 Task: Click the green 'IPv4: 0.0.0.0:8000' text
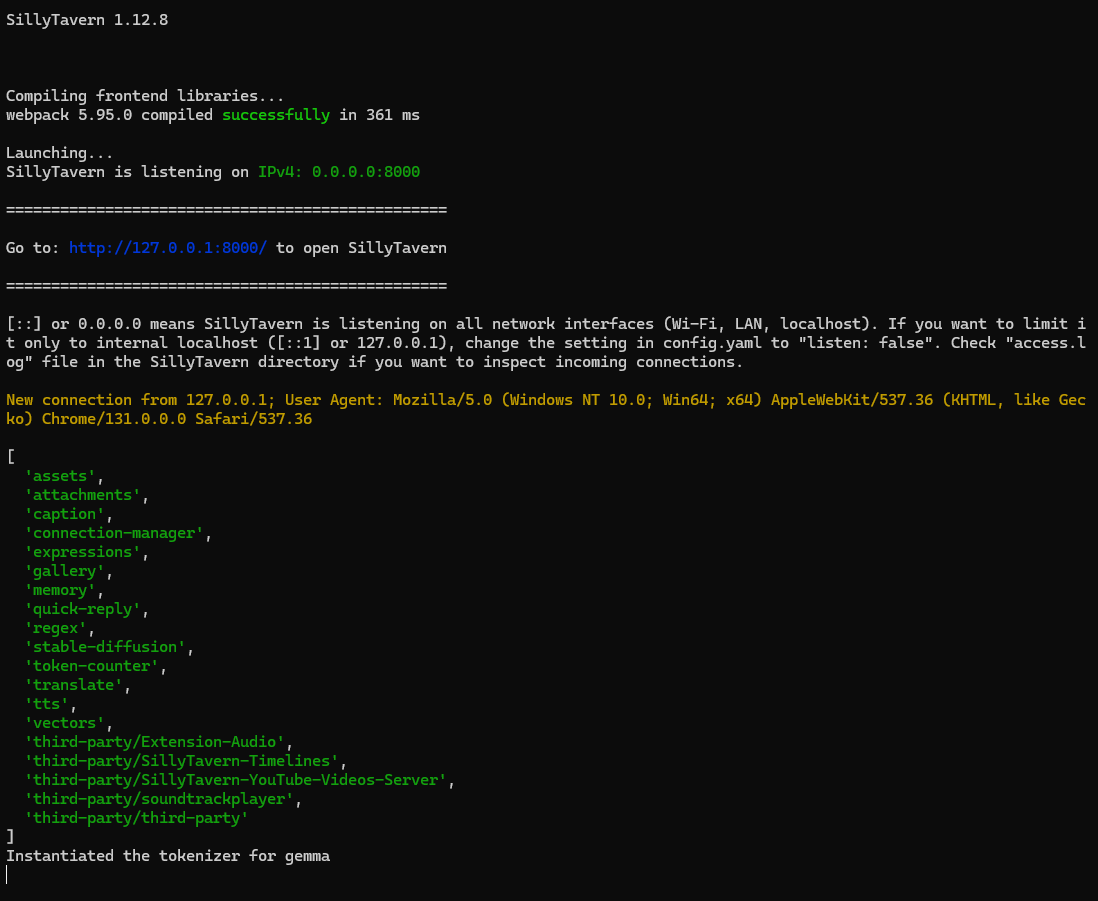click(339, 172)
